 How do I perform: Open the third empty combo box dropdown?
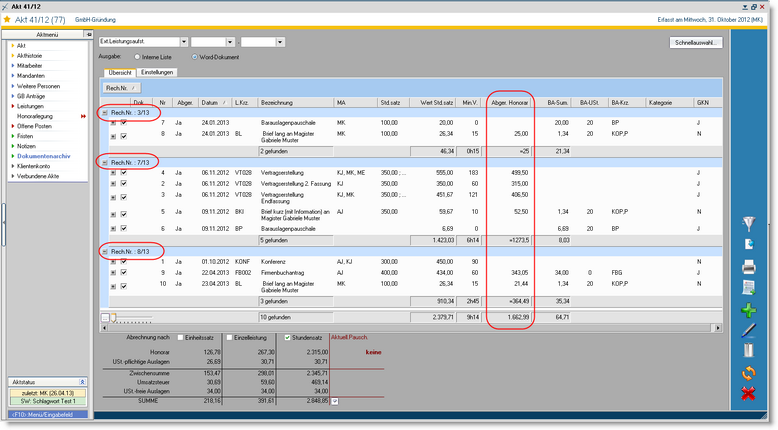[x=280, y=42]
